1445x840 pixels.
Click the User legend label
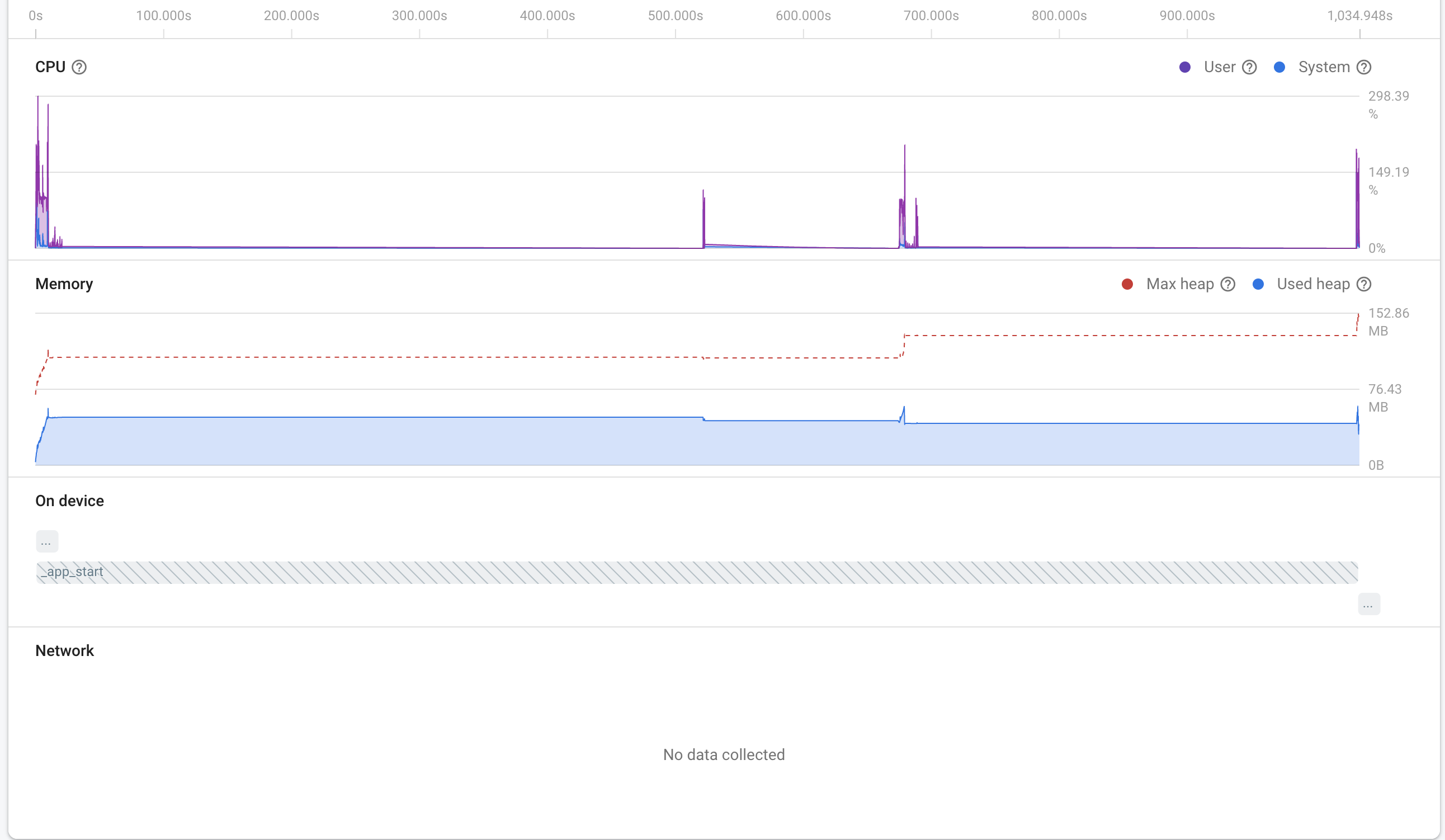(x=1220, y=67)
